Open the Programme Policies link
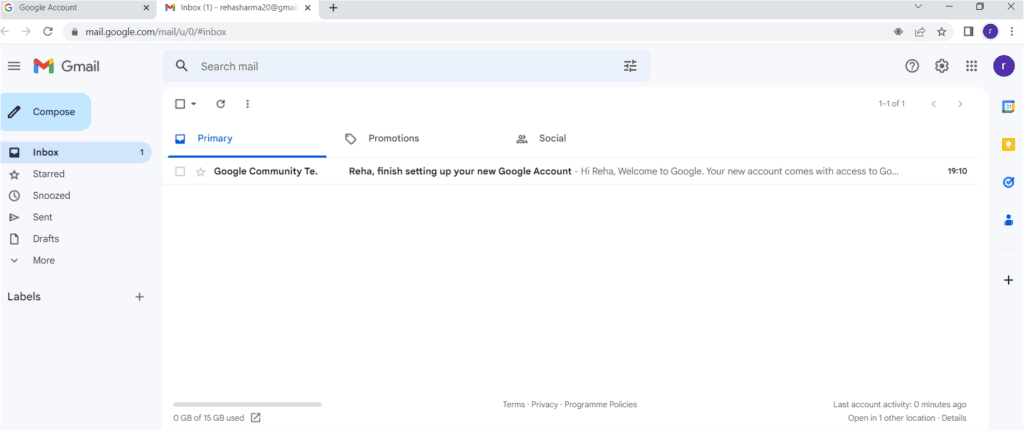1024x431 pixels. click(601, 405)
